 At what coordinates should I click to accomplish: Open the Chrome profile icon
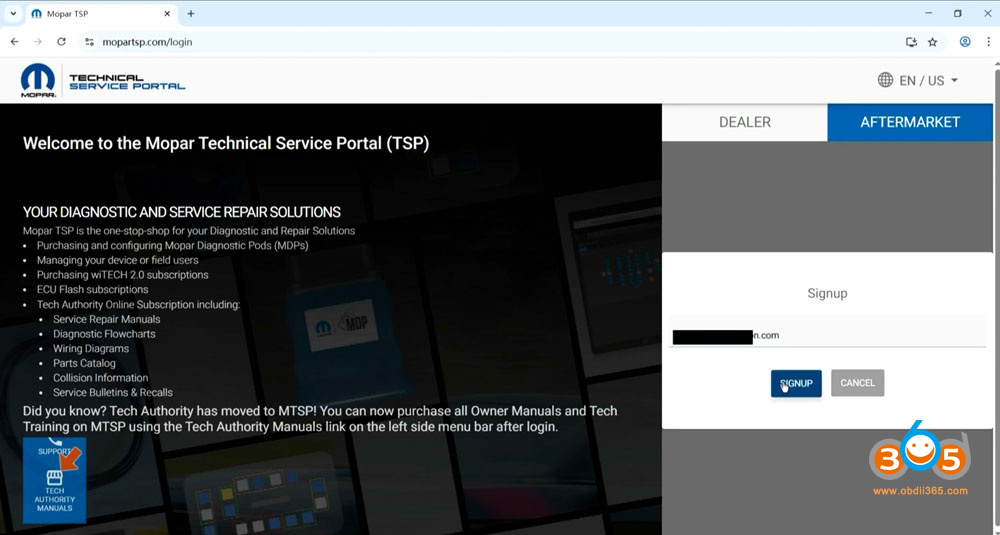point(965,42)
